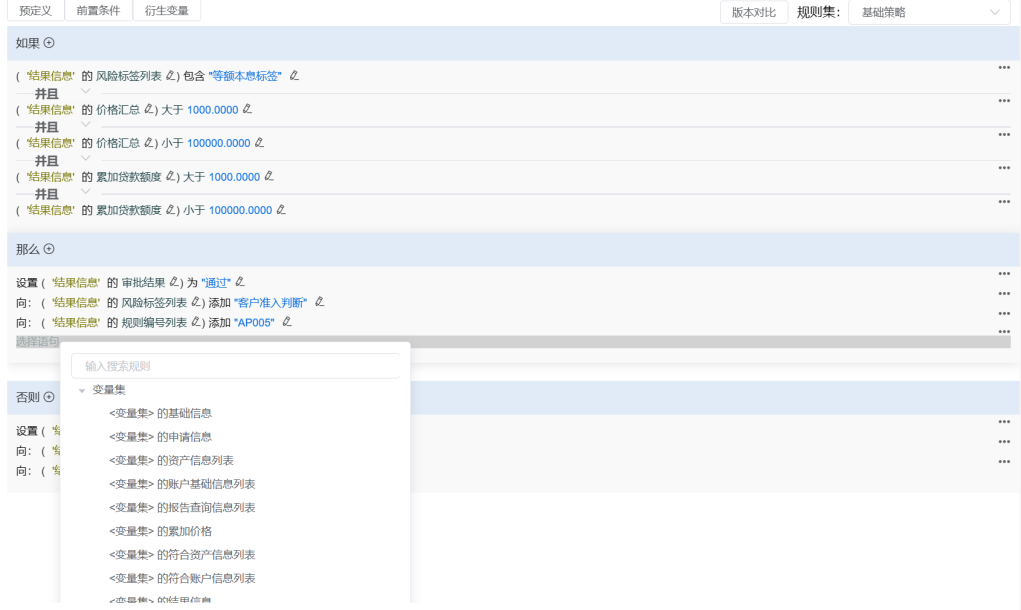Screen dimensions: 1021x610
Task: Click the plus icon next to 如果
Action: [49, 43]
